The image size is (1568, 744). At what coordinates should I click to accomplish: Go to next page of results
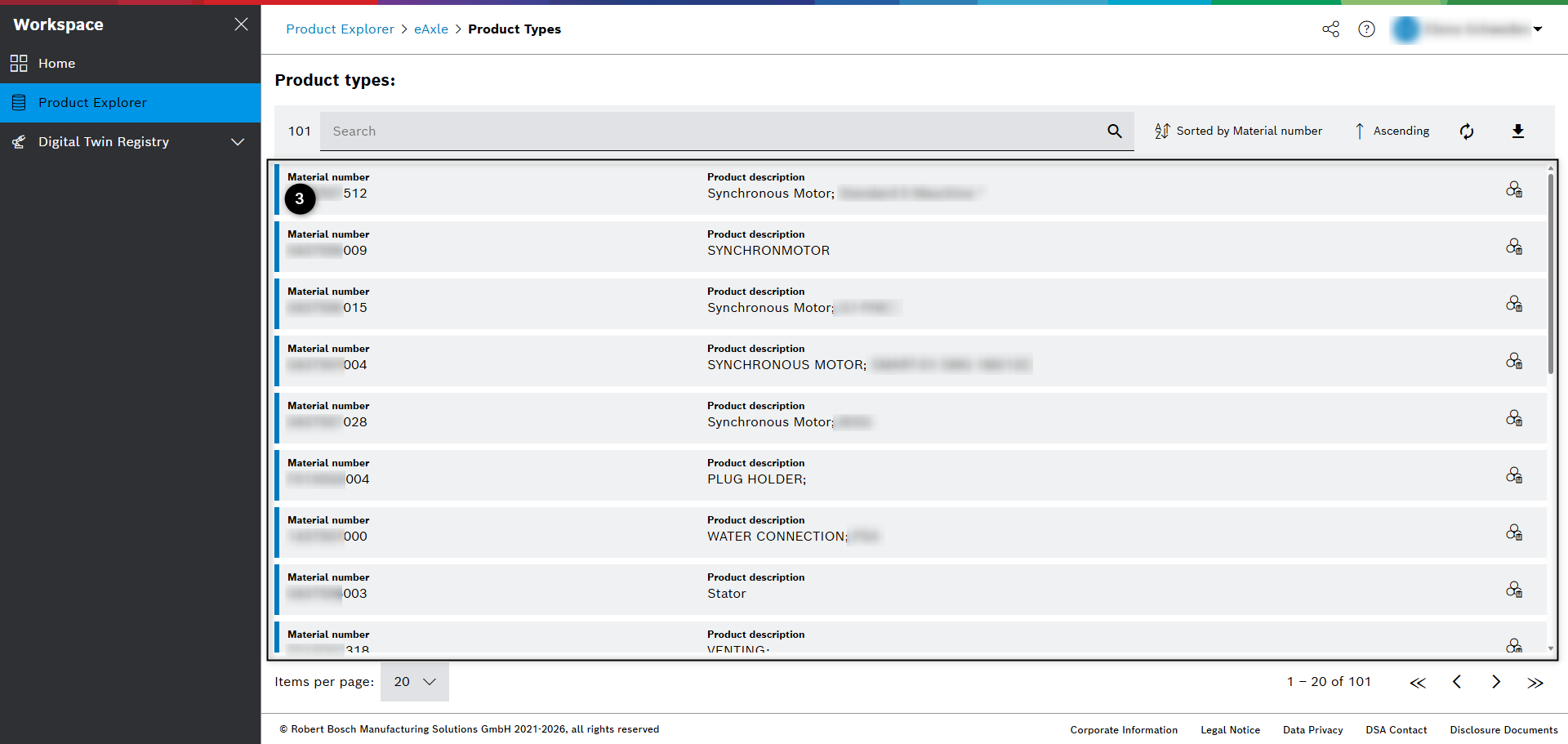point(1496,682)
